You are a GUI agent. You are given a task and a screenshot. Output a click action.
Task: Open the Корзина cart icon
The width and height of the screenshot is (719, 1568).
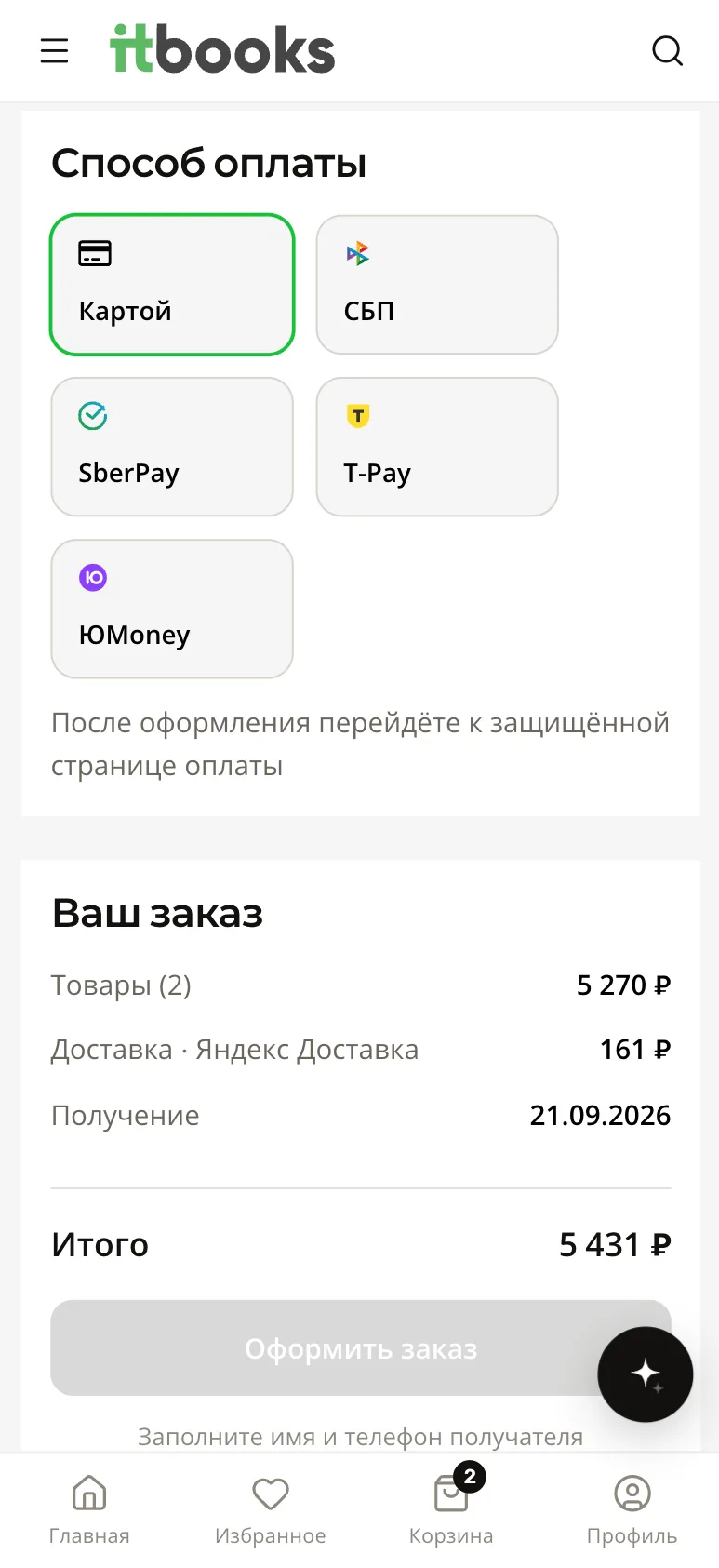(451, 1494)
